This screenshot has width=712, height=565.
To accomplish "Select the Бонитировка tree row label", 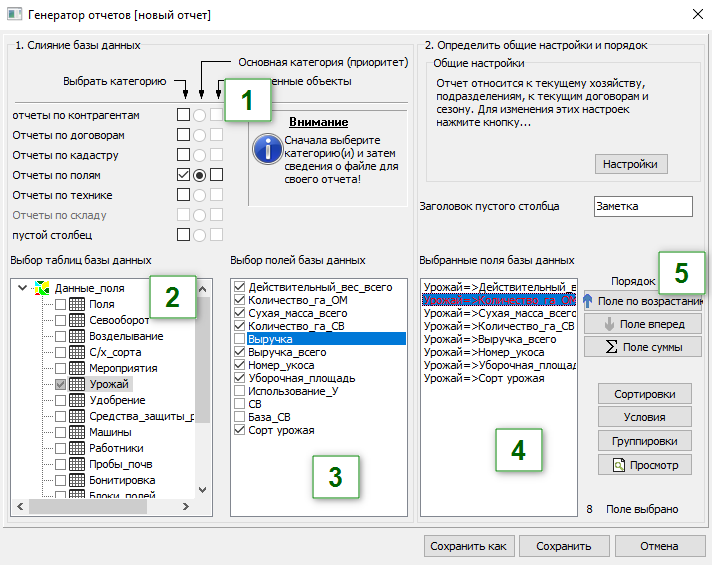I will [122, 480].
